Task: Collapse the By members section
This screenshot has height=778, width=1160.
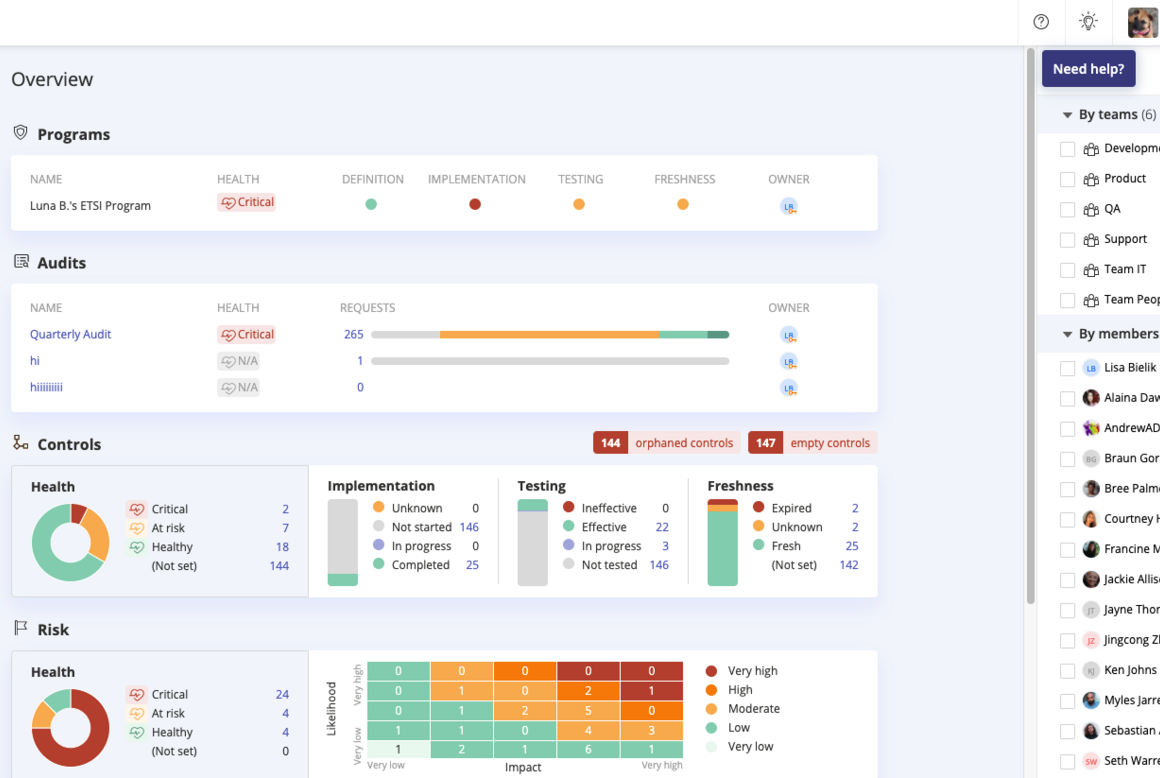Action: (x=1067, y=334)
